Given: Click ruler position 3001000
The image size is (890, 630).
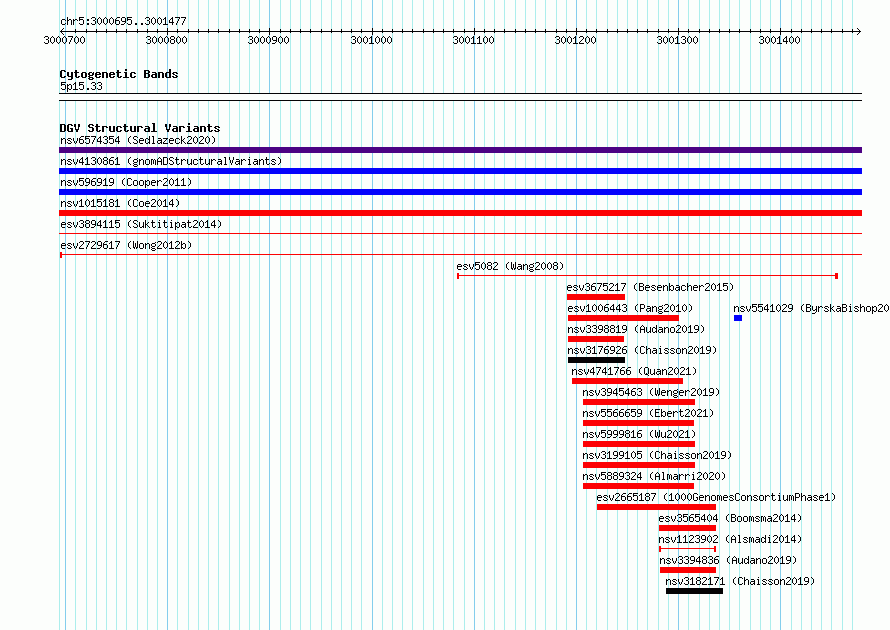Looking at the screenshot, I should click(371, 40).
